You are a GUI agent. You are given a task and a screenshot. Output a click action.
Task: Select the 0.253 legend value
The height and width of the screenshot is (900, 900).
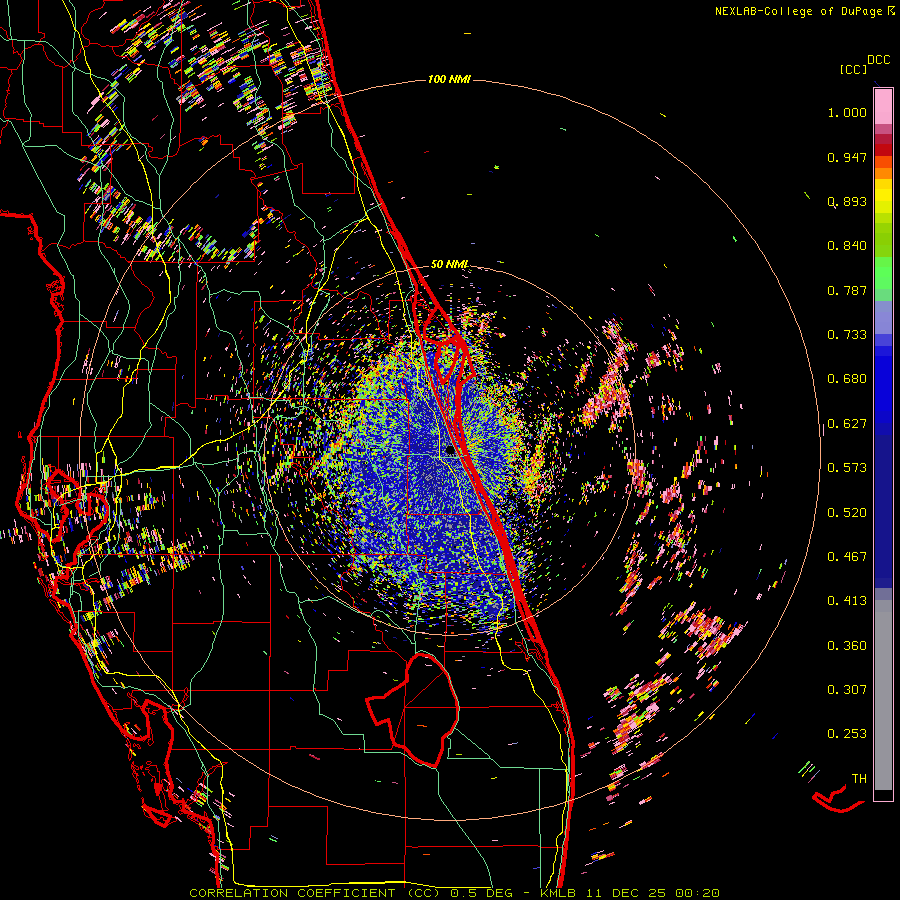point(847,734)
